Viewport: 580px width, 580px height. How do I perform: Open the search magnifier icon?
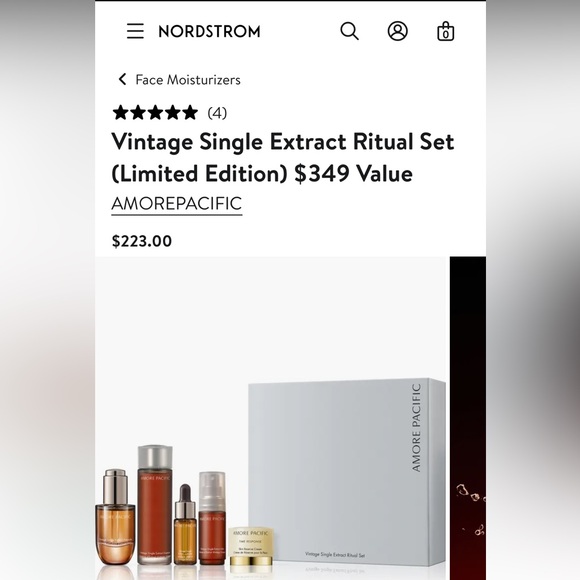[349, 31]
